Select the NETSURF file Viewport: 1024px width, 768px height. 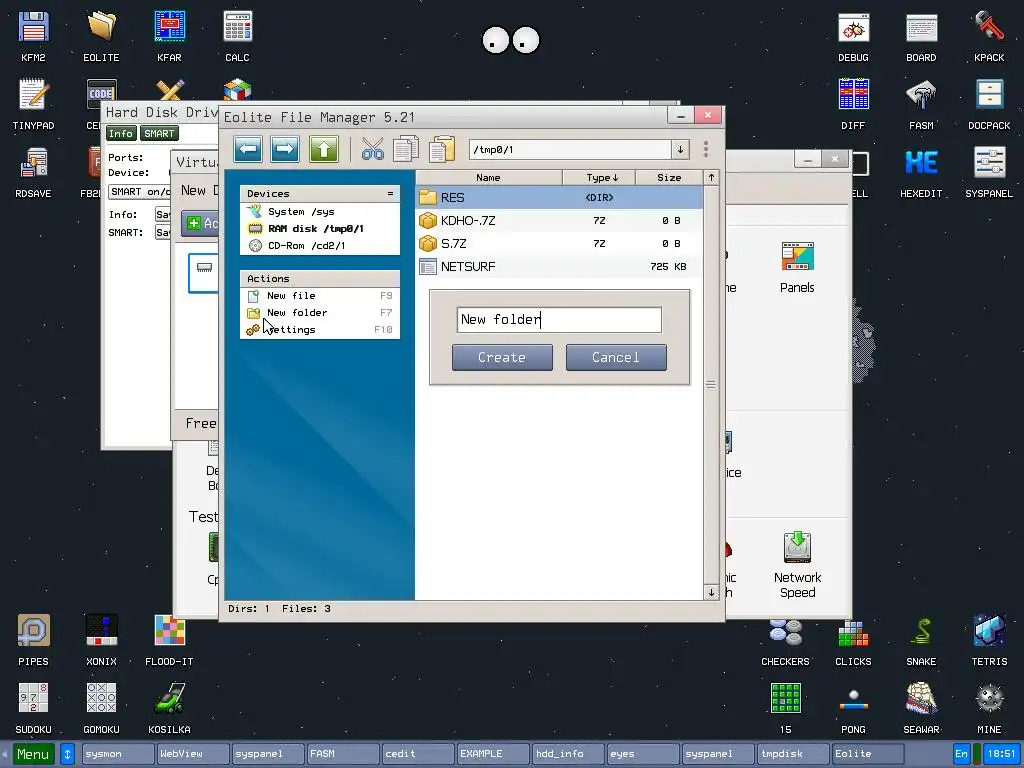[x=559, y=266]
